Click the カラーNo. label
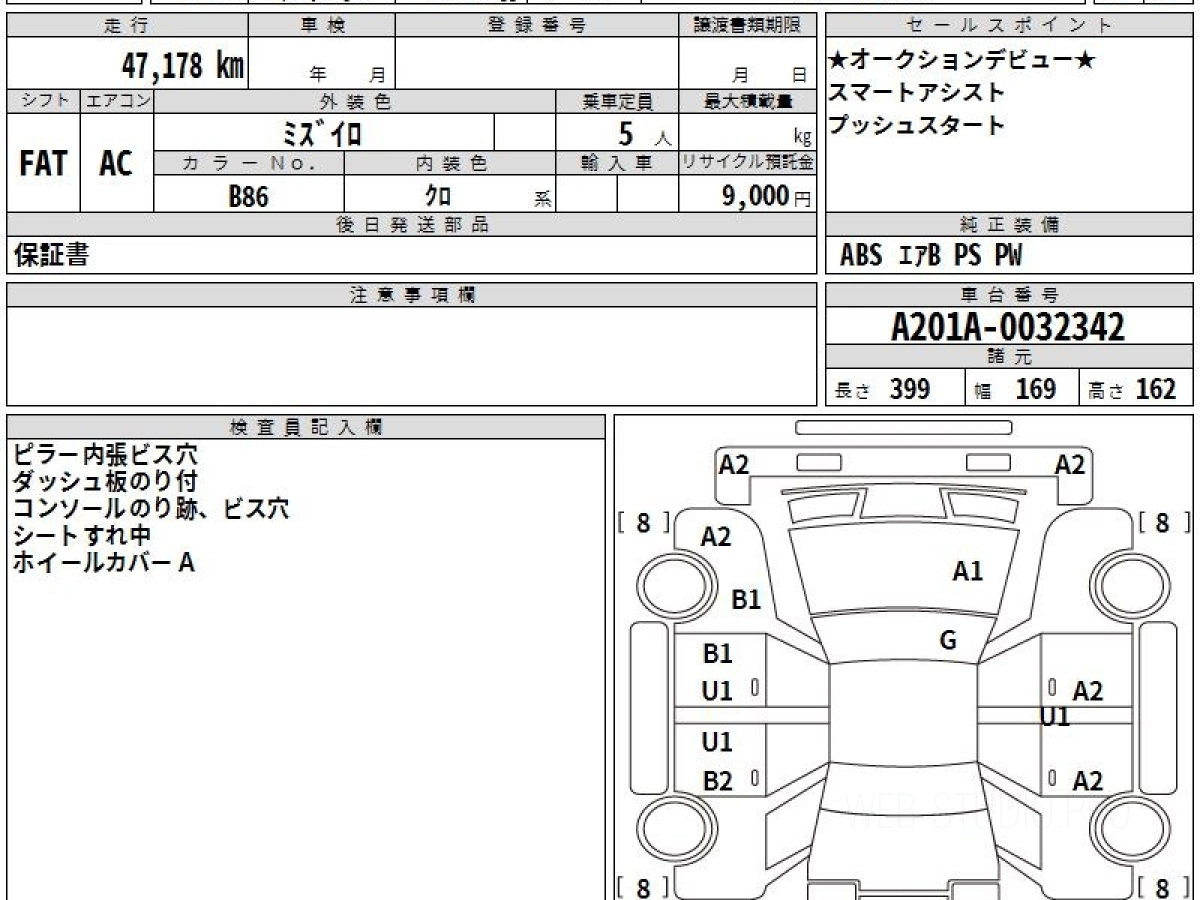 (249, 163)
